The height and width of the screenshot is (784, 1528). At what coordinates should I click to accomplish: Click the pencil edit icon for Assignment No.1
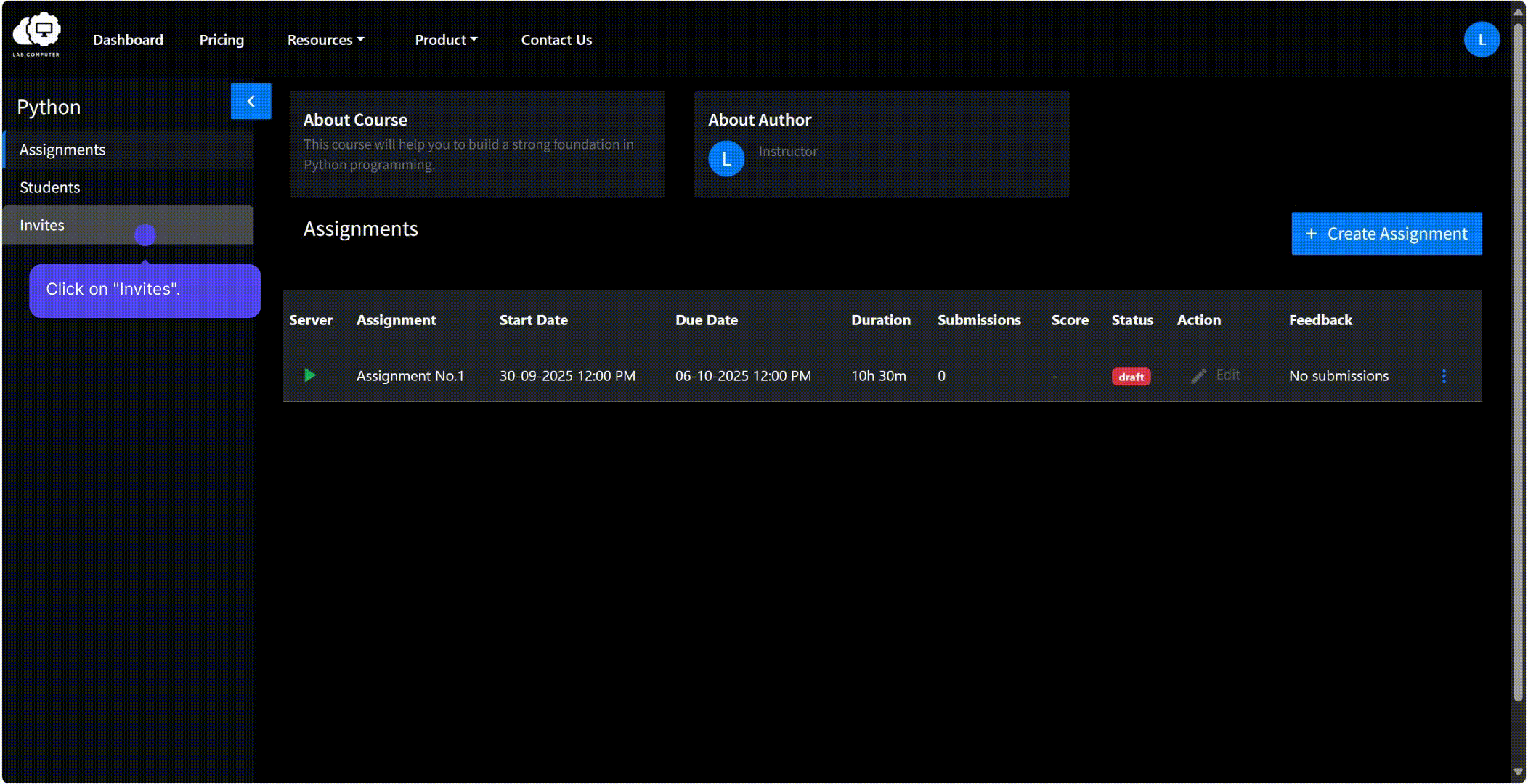[1198, 376]
